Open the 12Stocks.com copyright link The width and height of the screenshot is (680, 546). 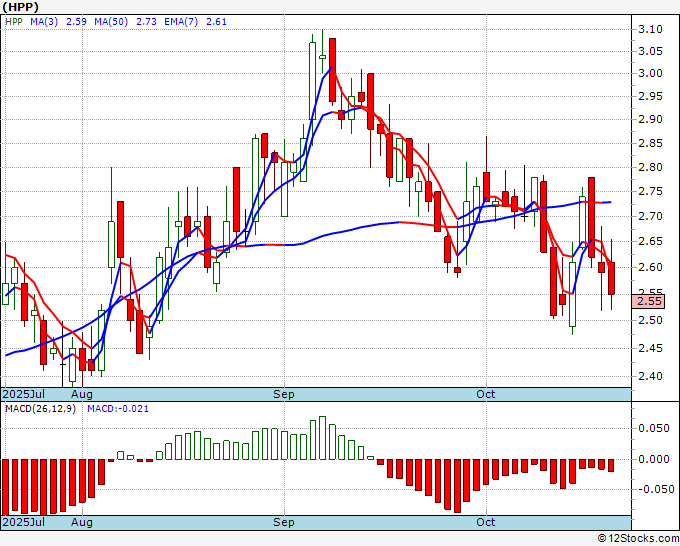[x=638, y=539]
